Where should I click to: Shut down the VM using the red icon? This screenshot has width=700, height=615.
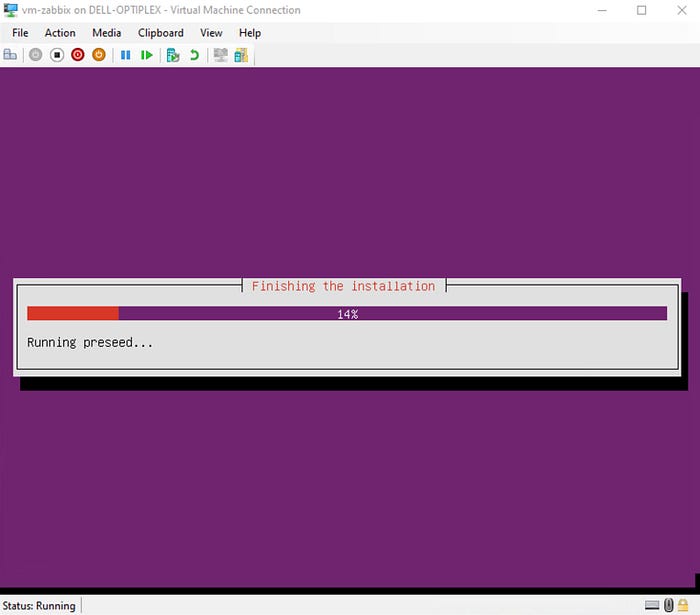tap(78, 55)
